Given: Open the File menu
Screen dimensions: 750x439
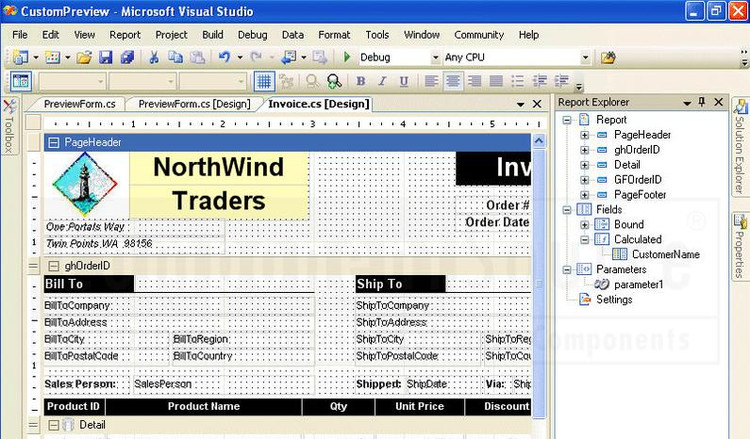Looking at the screenshot, I should coord(20,34).
